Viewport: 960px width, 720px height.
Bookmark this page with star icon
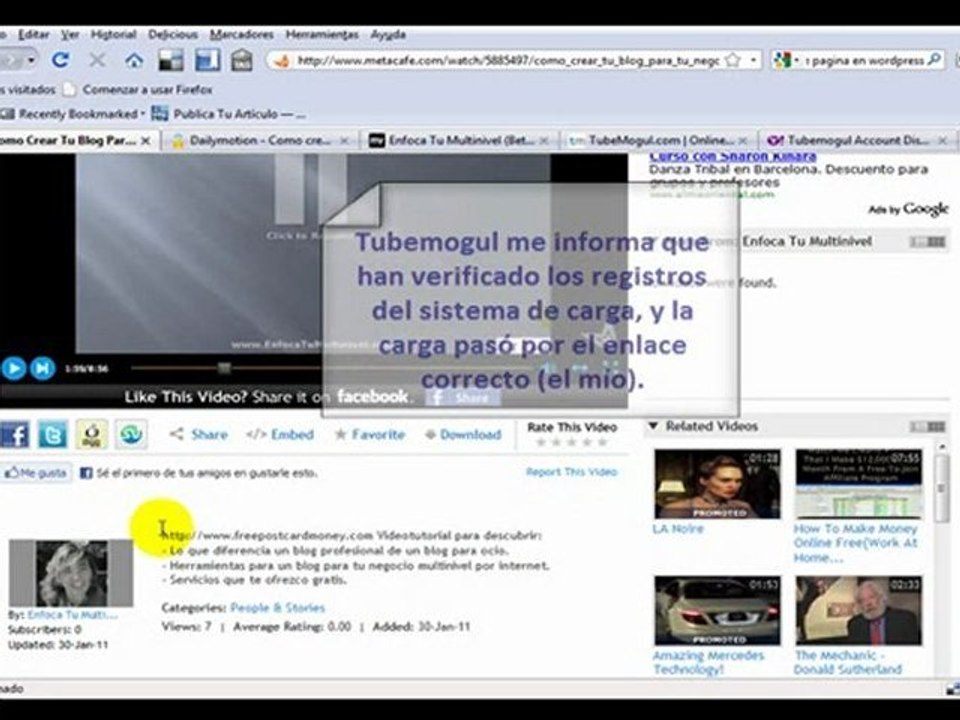click(733, 60)
